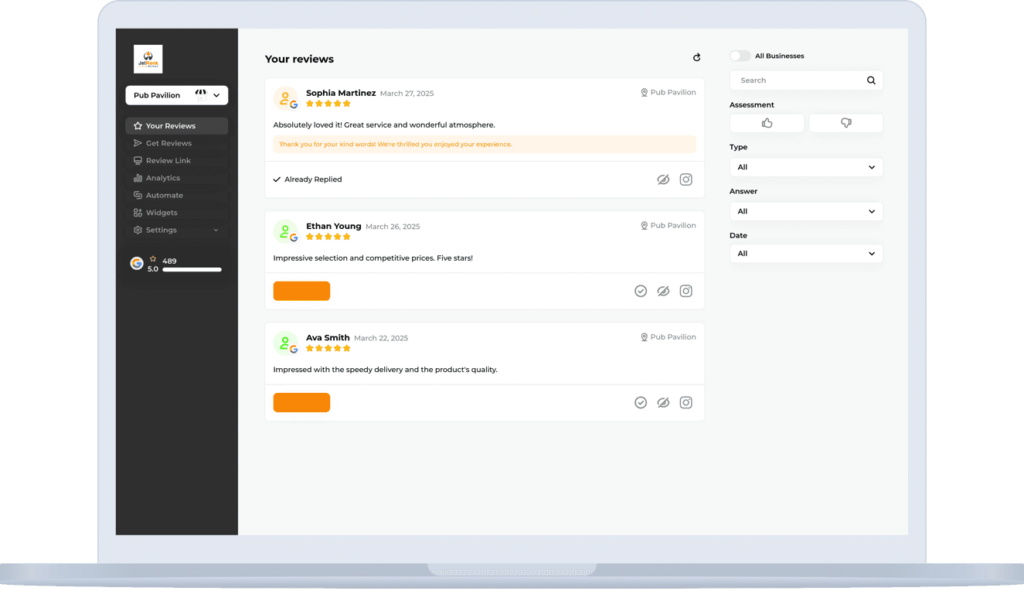The image size is (1024, 594).
Task: Click the storefront icon in the business selector
Action: (x=200, y=95)
